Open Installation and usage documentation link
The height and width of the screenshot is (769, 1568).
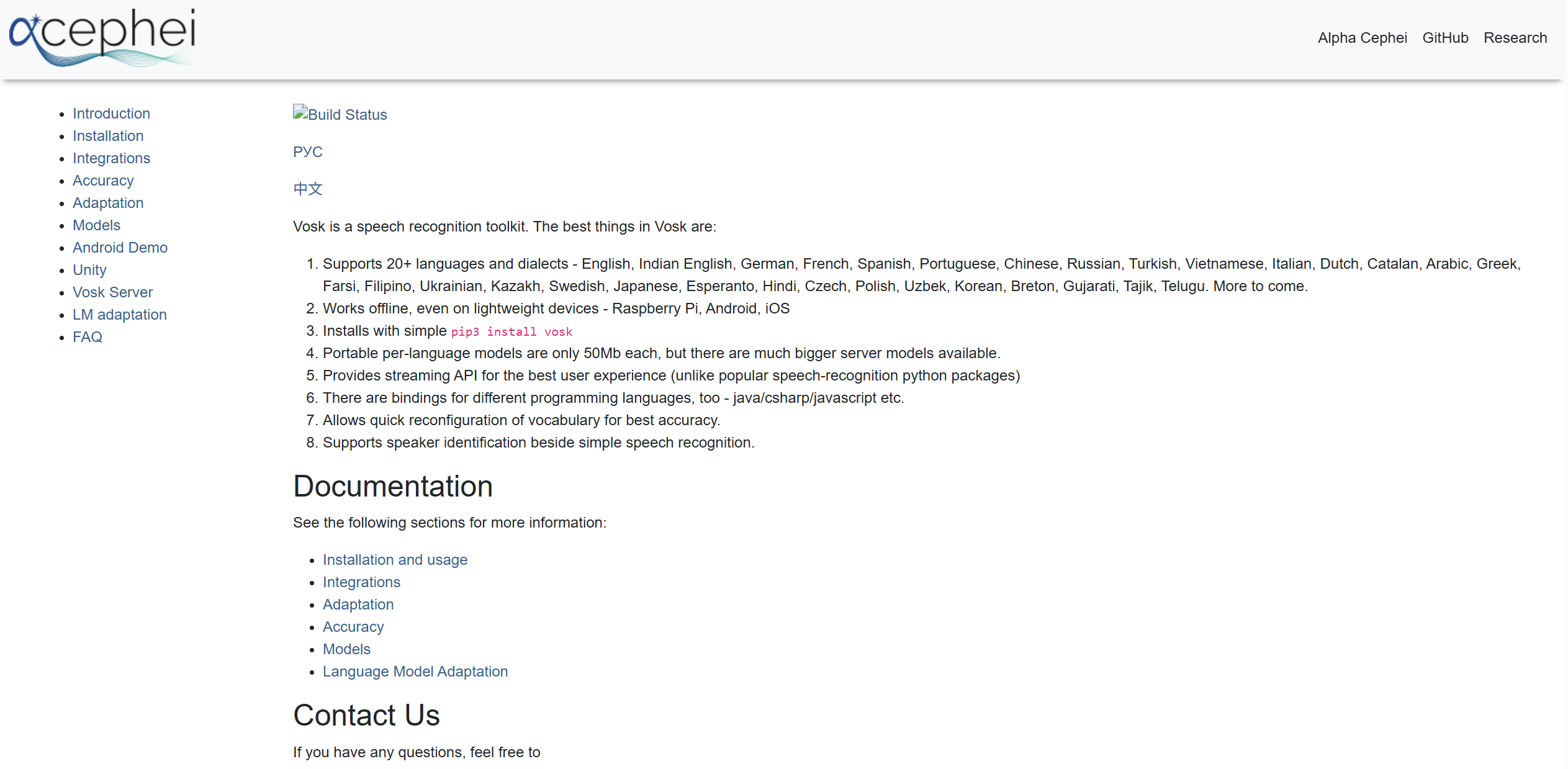click(395, 560)
